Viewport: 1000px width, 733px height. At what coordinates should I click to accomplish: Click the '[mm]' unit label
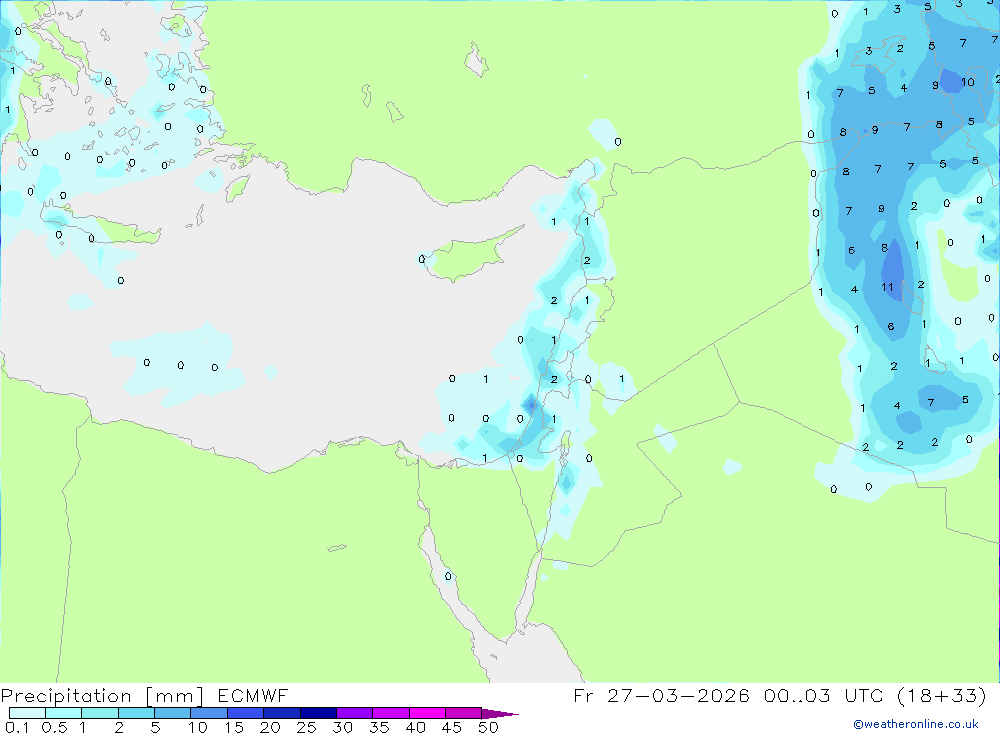pos(175,696)
